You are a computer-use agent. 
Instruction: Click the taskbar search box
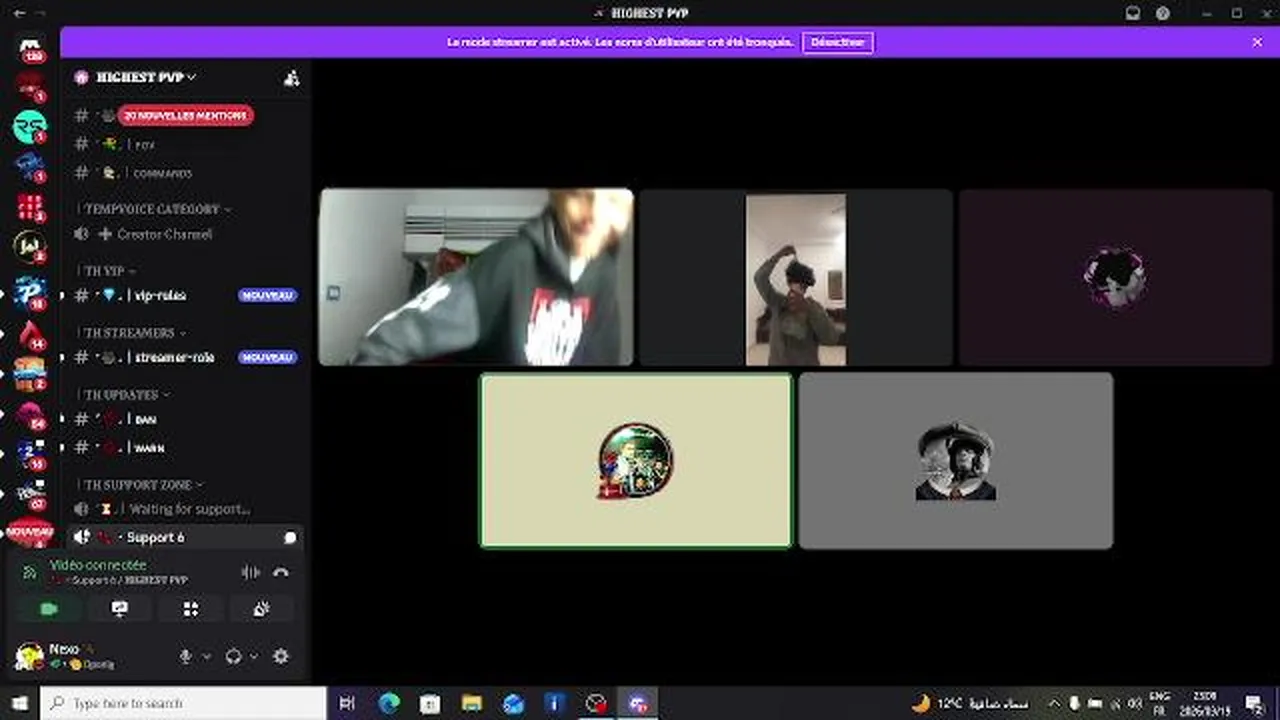point(184,703)
